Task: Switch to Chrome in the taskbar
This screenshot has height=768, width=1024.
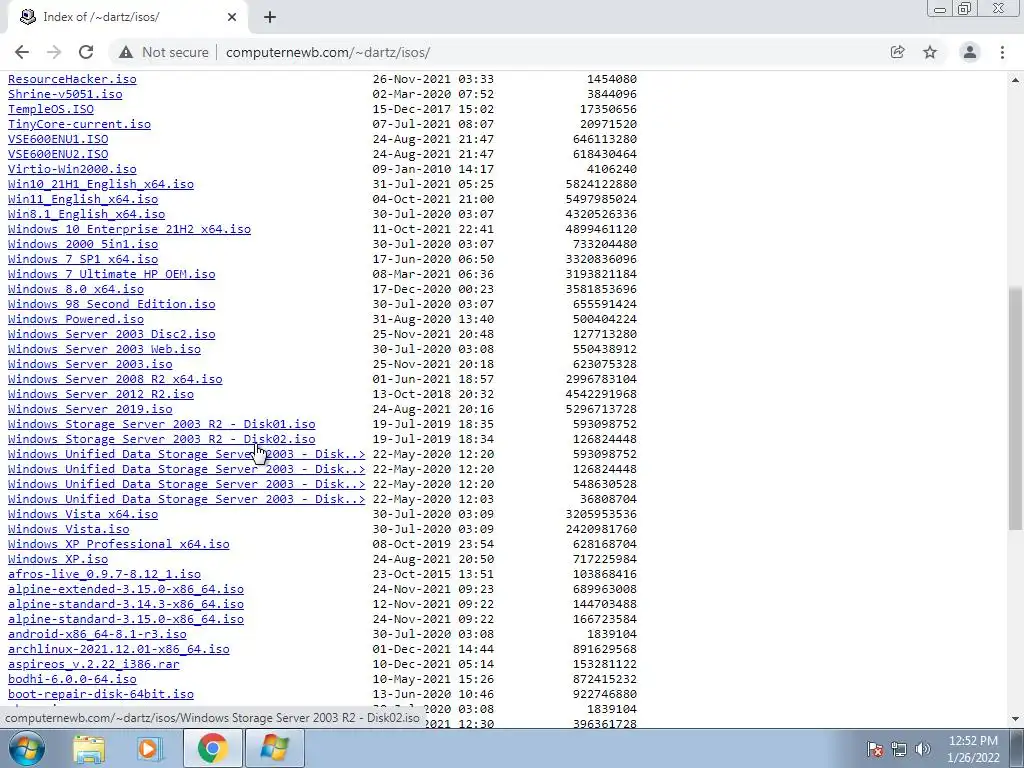Action: click(x=212, y=748)
